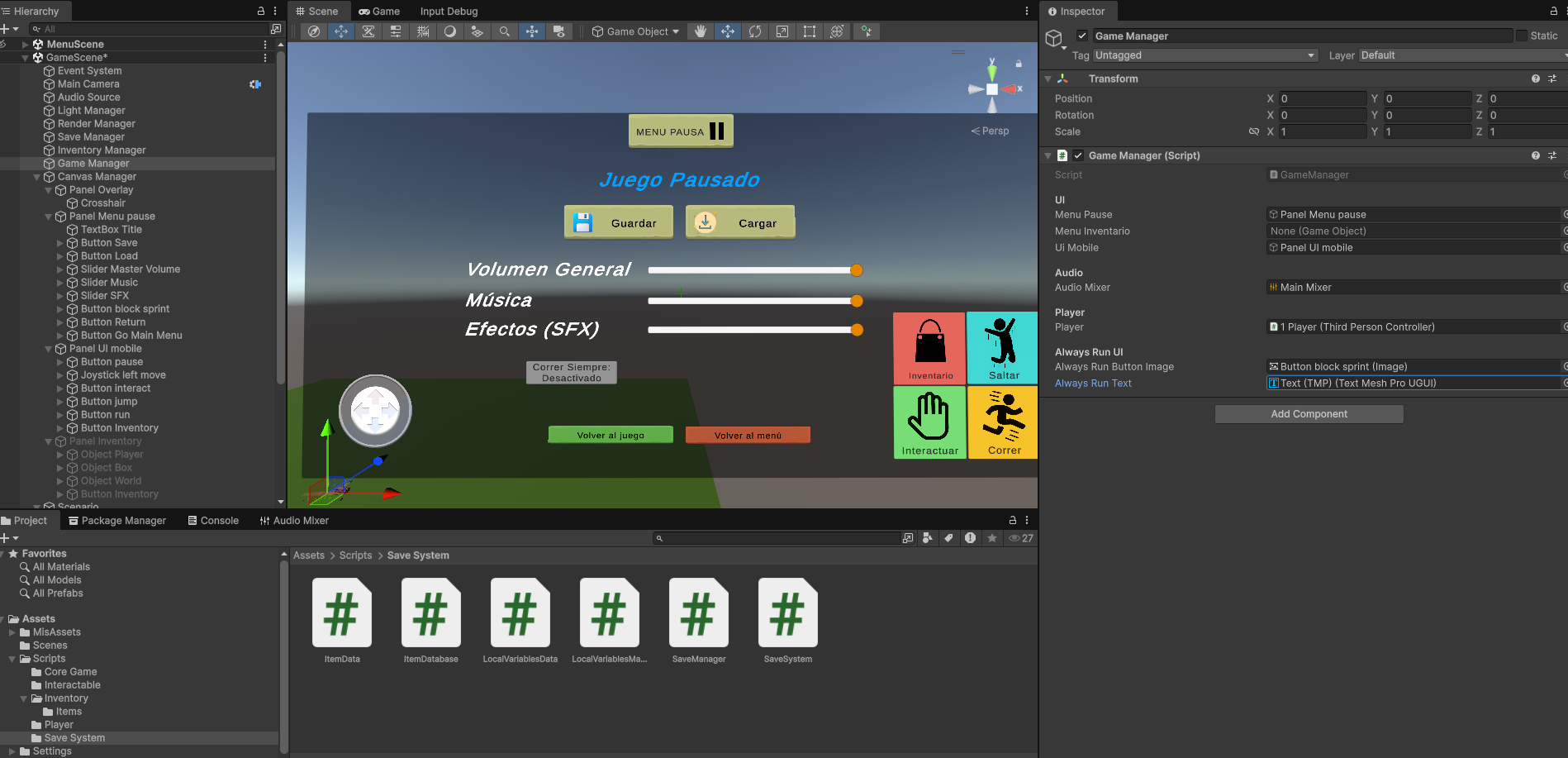This screenshot has width=1568, height=758.
Task: Select the Scale tool in Scene toolbar
Action: 782,31
